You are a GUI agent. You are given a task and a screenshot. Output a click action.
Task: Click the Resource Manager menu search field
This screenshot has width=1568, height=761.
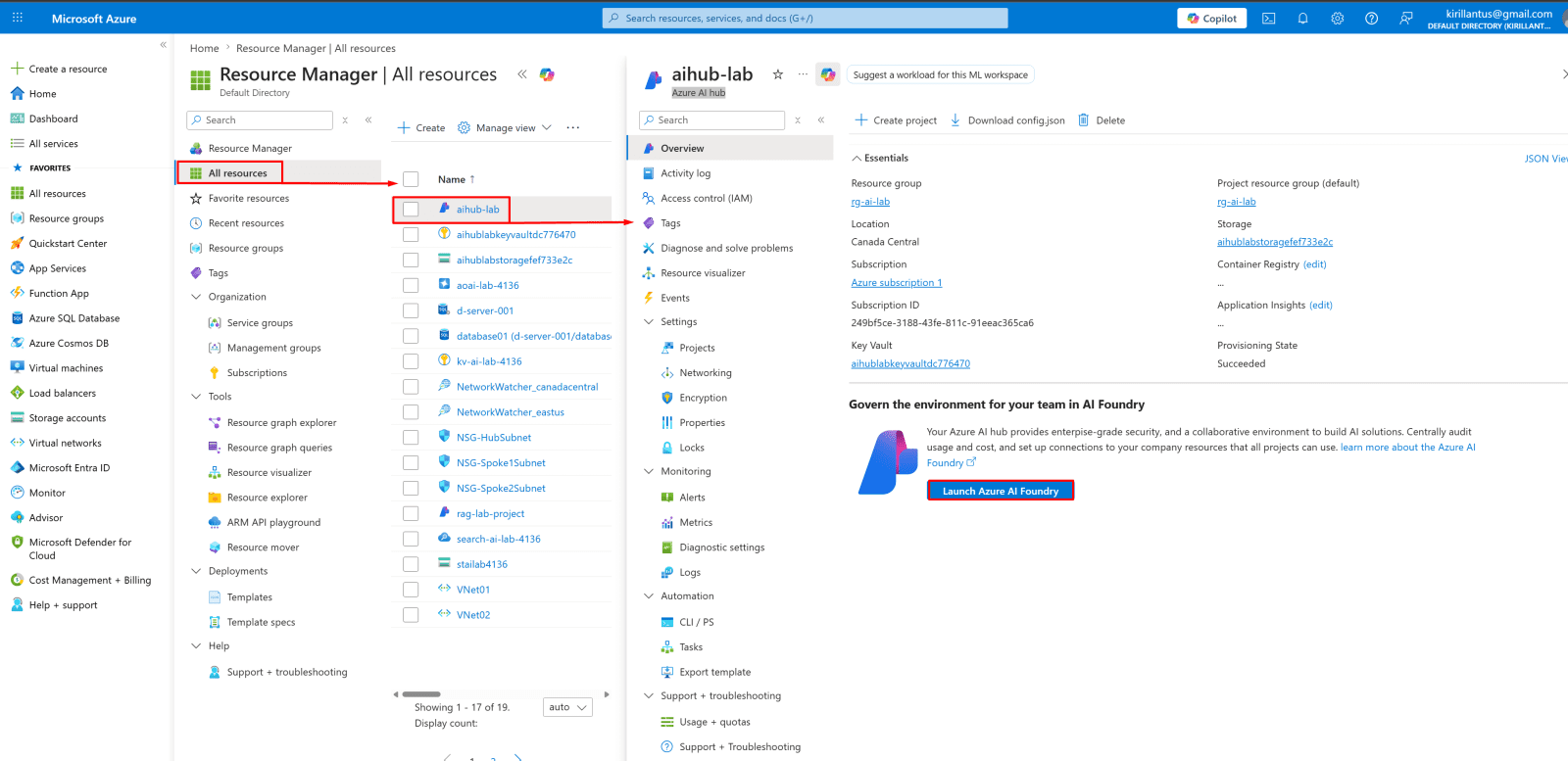[260, 119]
